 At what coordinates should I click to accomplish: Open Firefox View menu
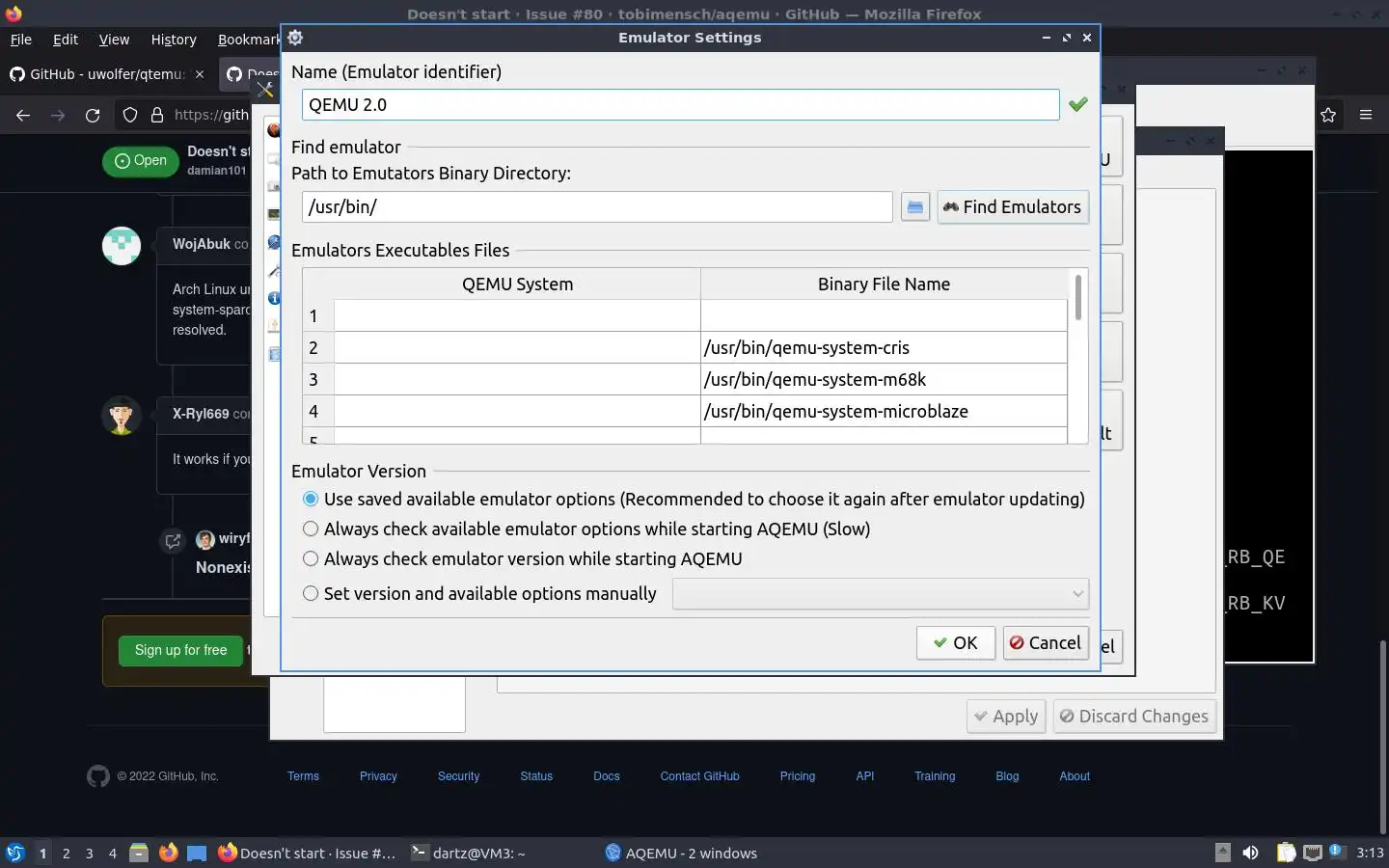(114, 40)
